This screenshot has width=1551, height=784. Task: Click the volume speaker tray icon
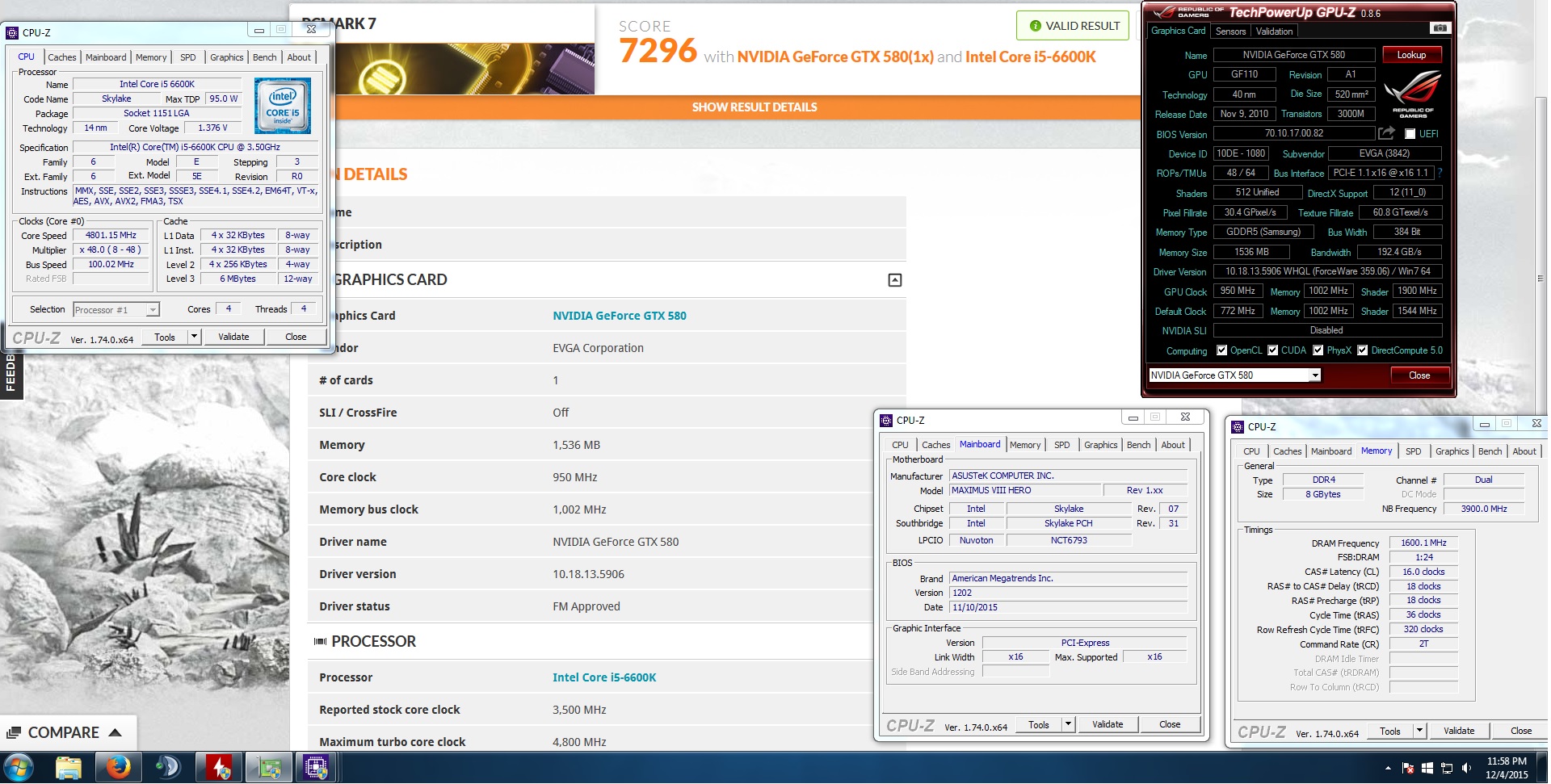tap(1466, 768)
